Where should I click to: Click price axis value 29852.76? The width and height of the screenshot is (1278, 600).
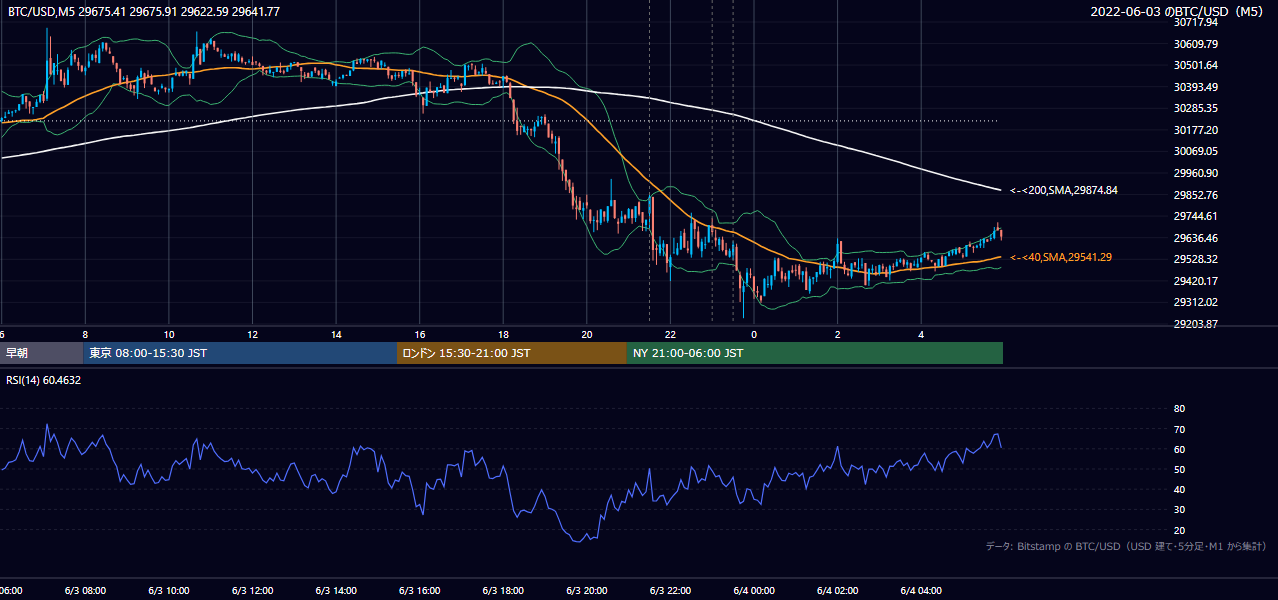pyautogui.click(x=1195, y=195)
